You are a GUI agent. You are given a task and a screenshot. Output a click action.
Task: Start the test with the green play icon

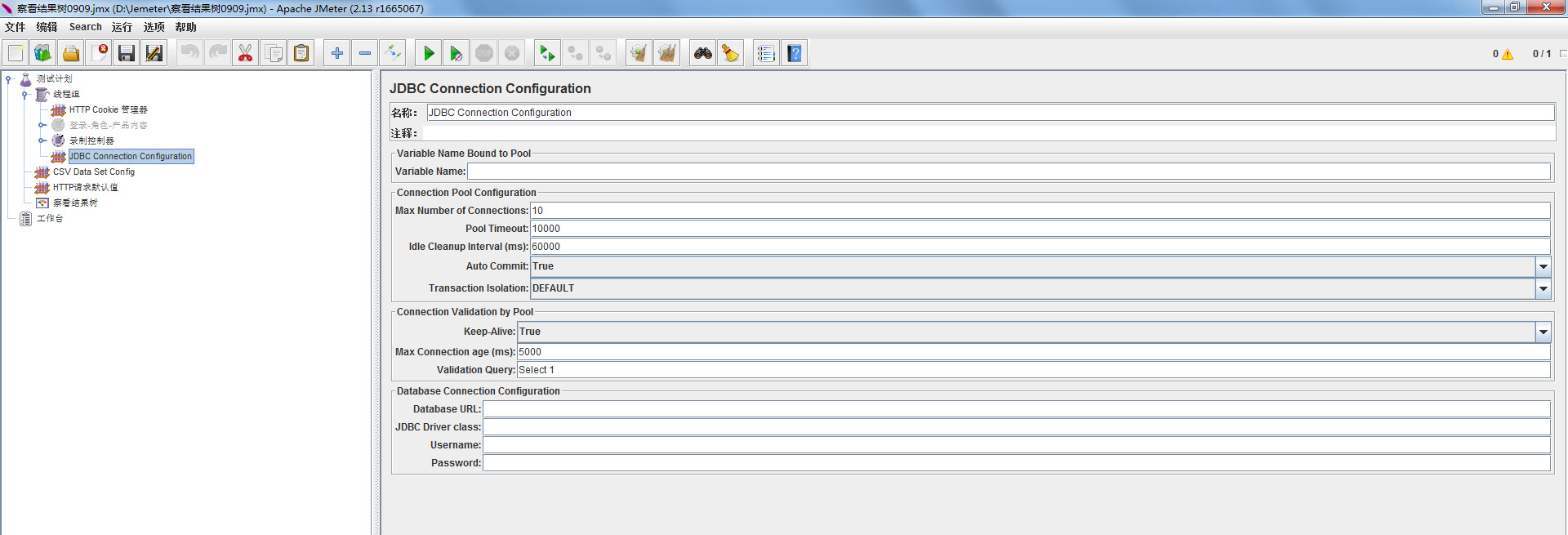click(429, 53)
